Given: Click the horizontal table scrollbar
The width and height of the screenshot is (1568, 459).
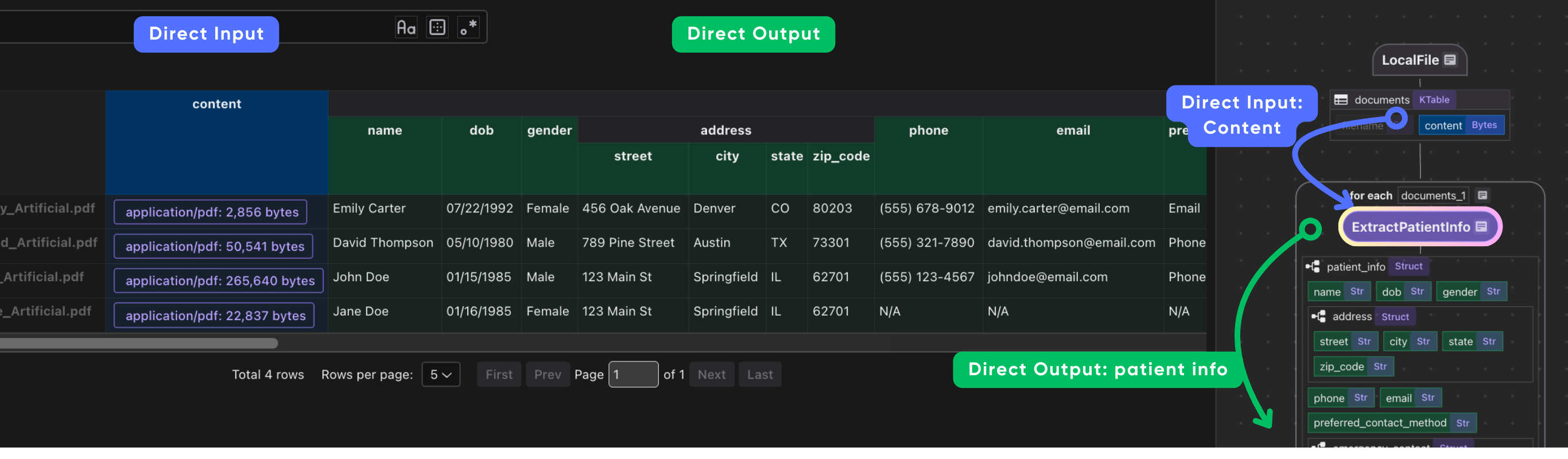Looking at the screenshot, I should (x=139, y=343).
